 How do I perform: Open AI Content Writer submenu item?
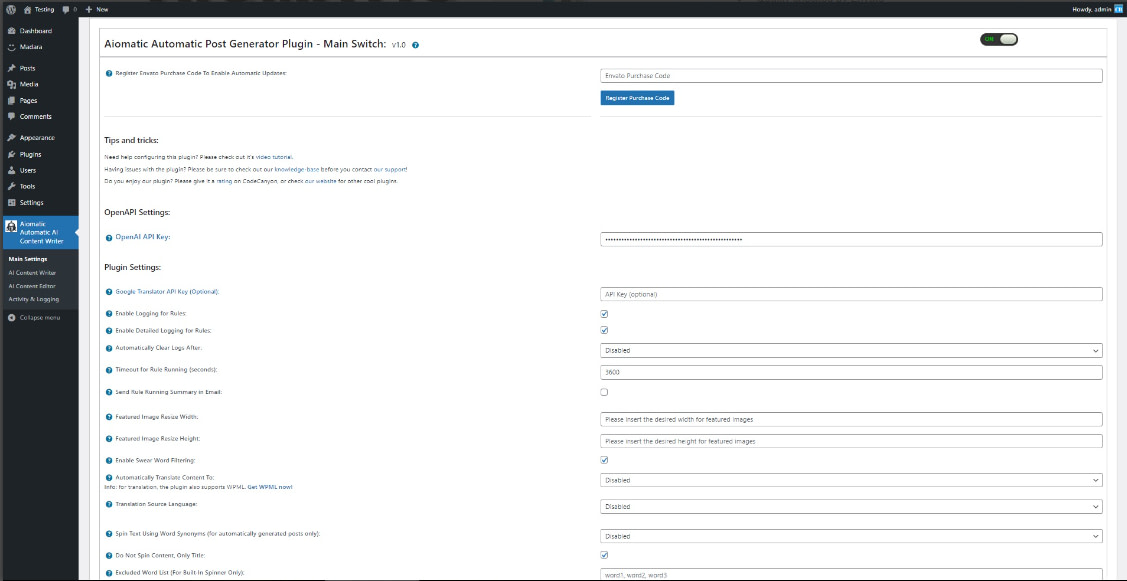(x=32, y=272)
